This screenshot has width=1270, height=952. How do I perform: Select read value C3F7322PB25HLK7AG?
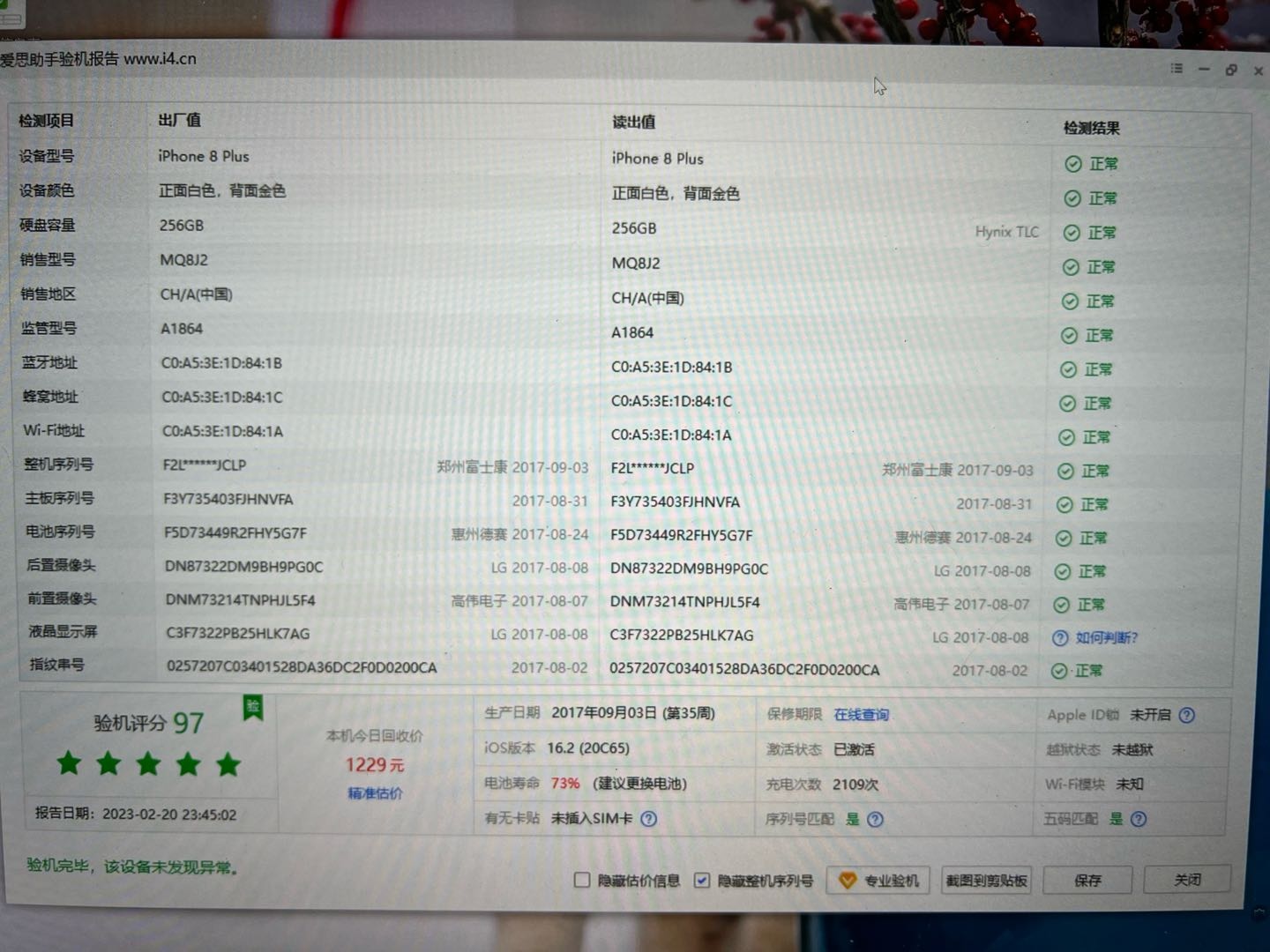point(682,636)
